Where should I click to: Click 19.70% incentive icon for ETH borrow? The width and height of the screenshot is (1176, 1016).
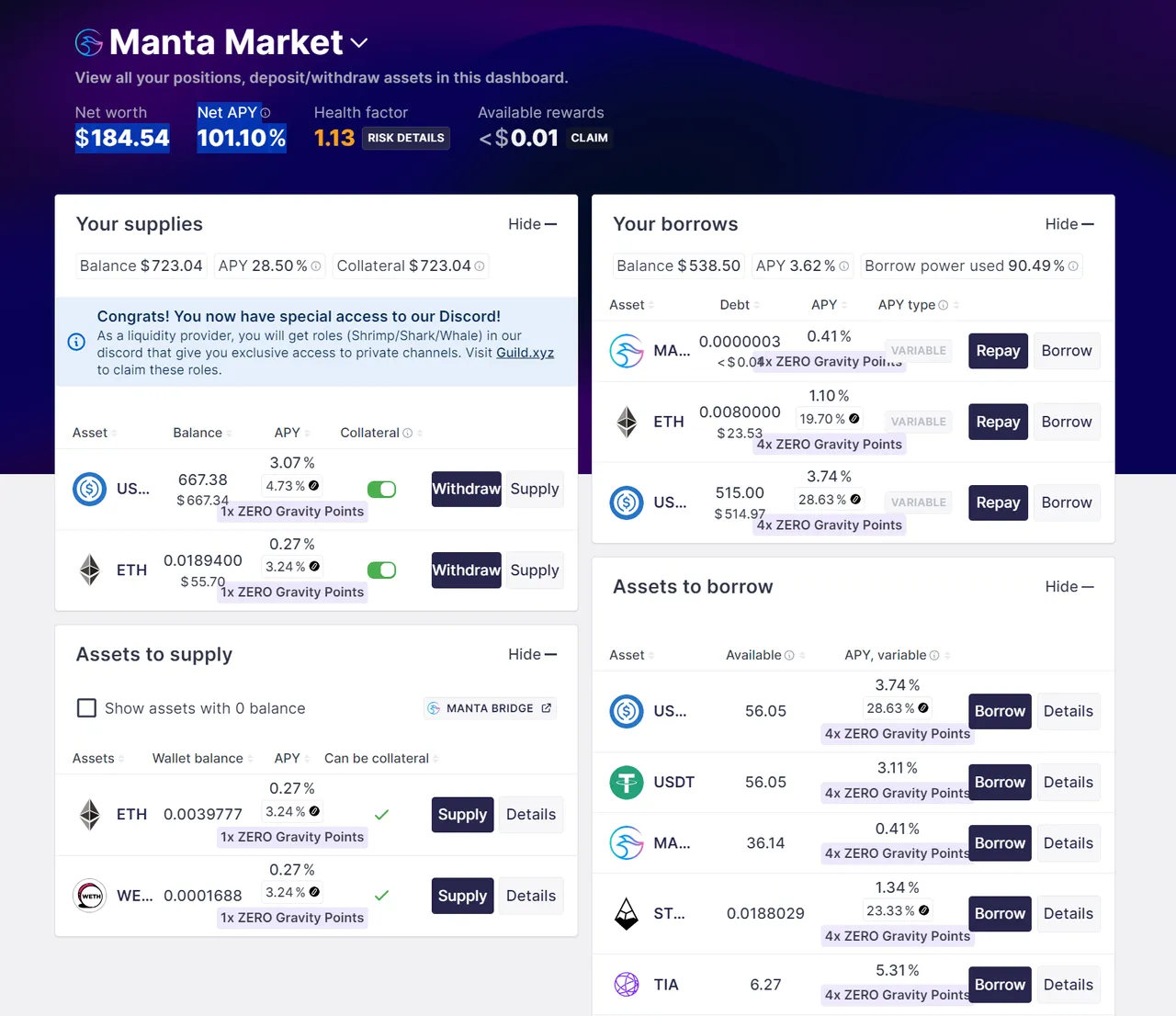click(854, 419)
